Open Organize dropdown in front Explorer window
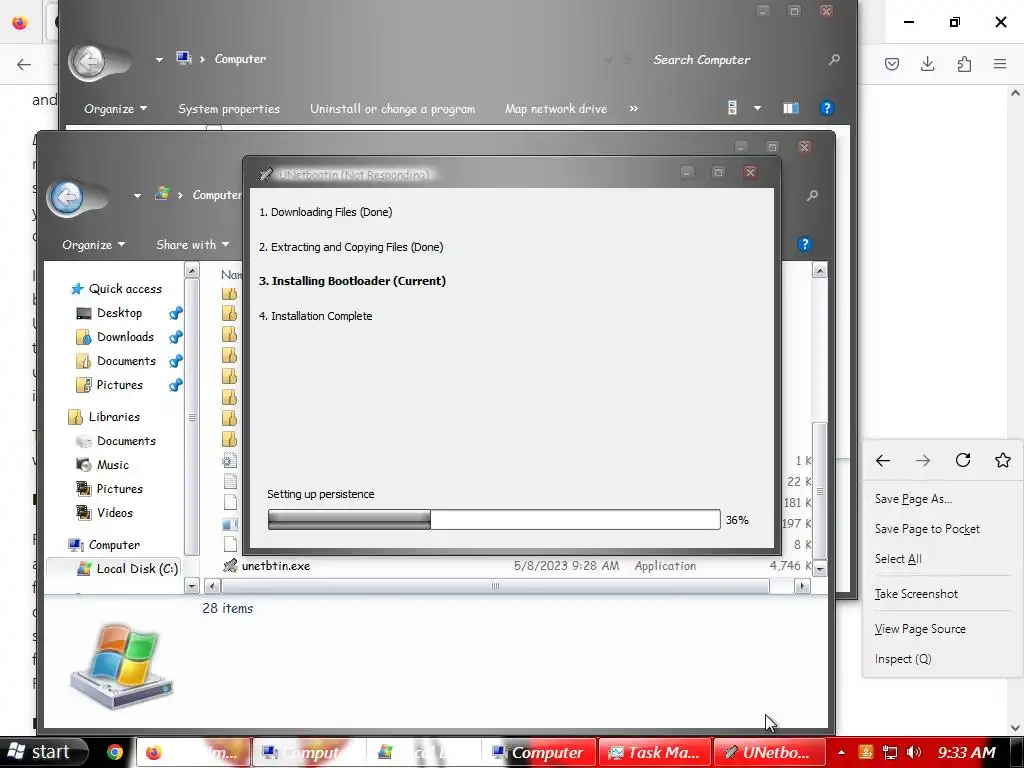The width and height of the screenshot is (1024, 768). (93, 245)
